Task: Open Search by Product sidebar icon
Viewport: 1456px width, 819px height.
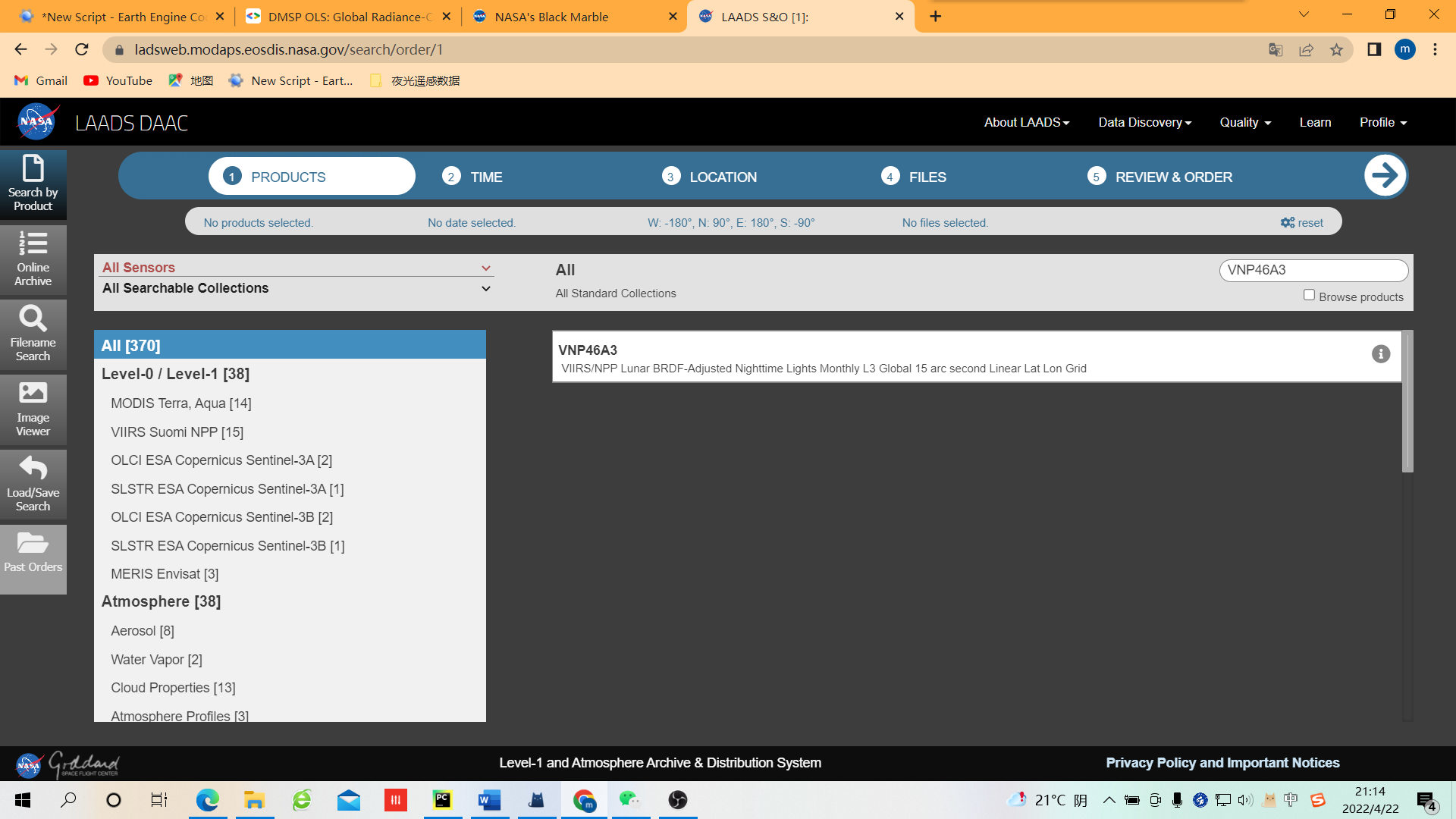Action: click(x=33, y=184)
